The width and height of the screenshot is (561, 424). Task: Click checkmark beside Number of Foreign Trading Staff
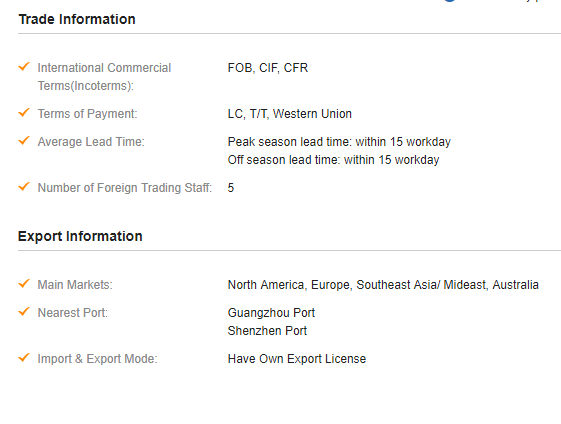point(24,186)
